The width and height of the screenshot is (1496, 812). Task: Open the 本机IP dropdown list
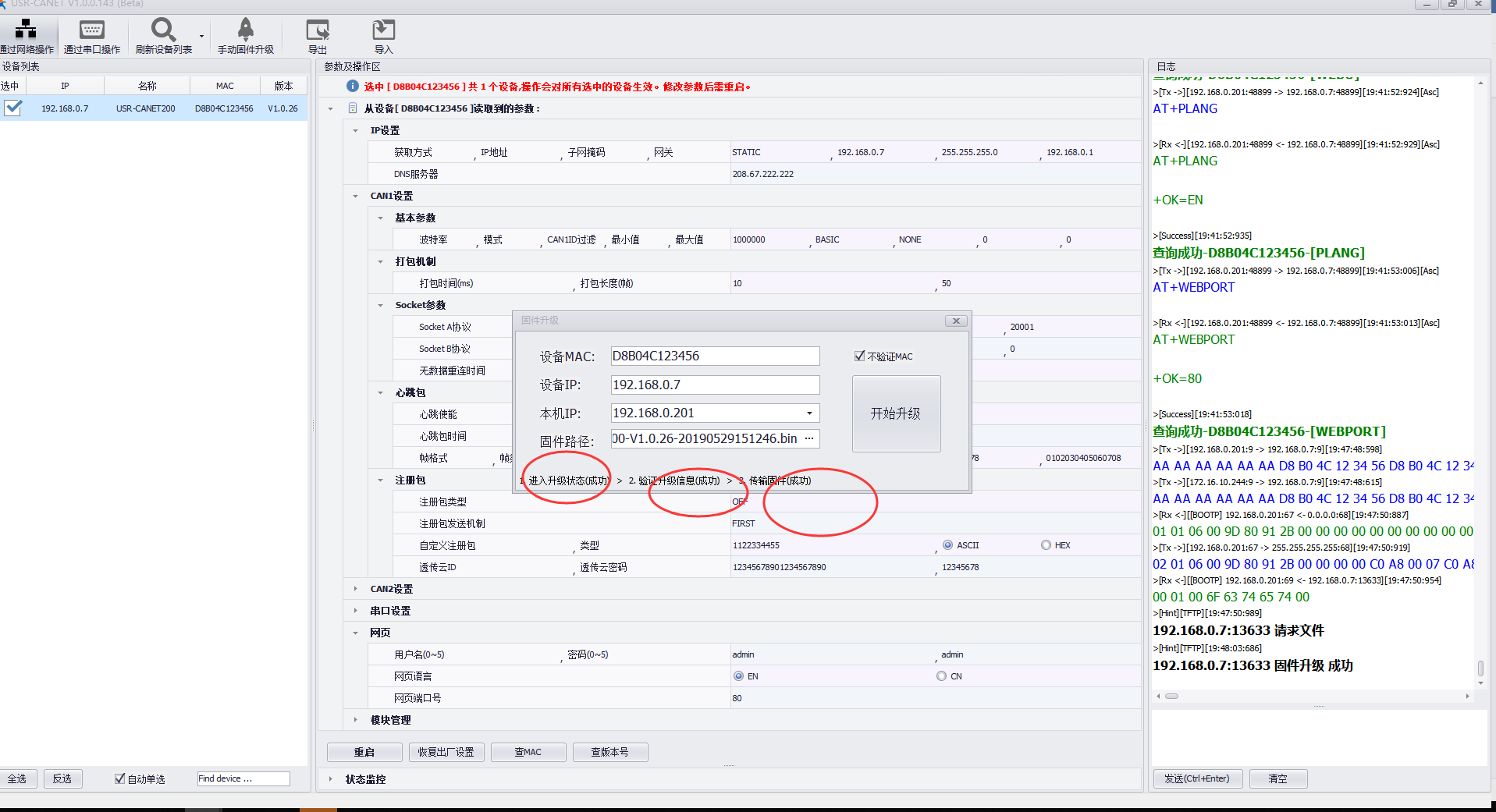point(809,413)
